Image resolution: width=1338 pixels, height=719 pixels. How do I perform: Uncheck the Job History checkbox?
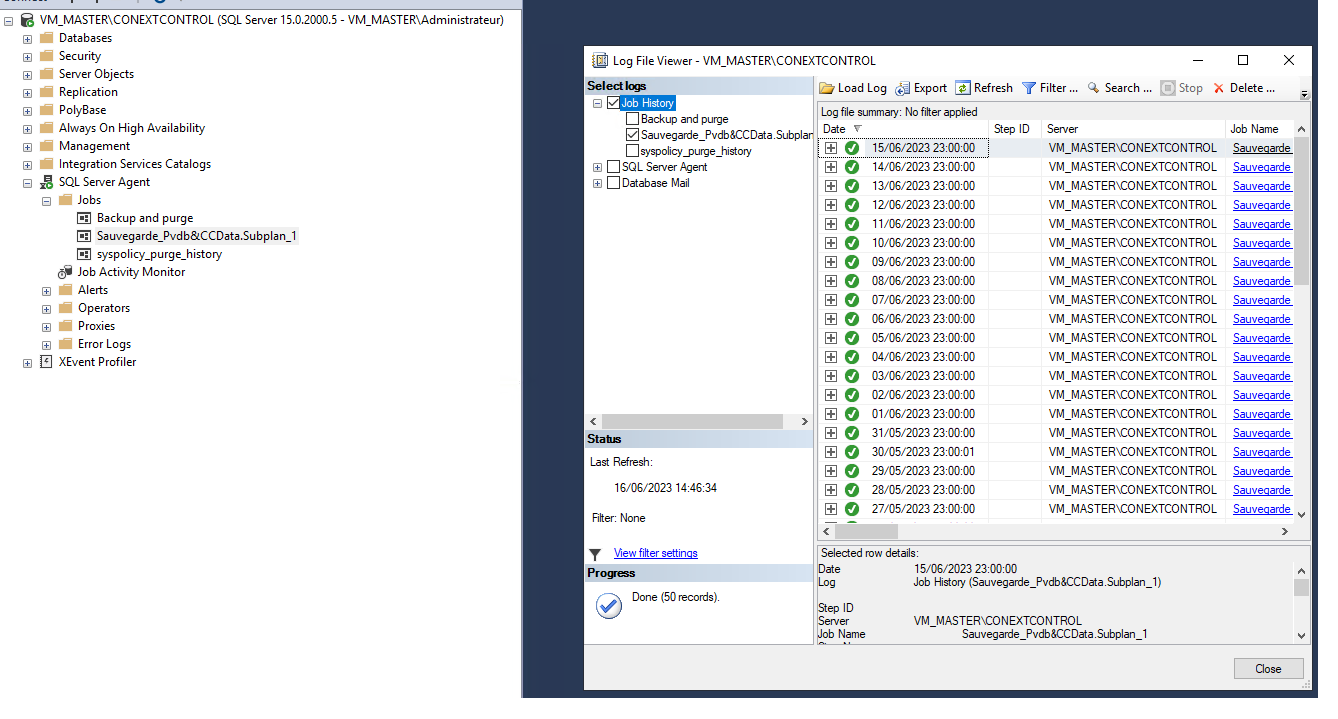[613, 103]
